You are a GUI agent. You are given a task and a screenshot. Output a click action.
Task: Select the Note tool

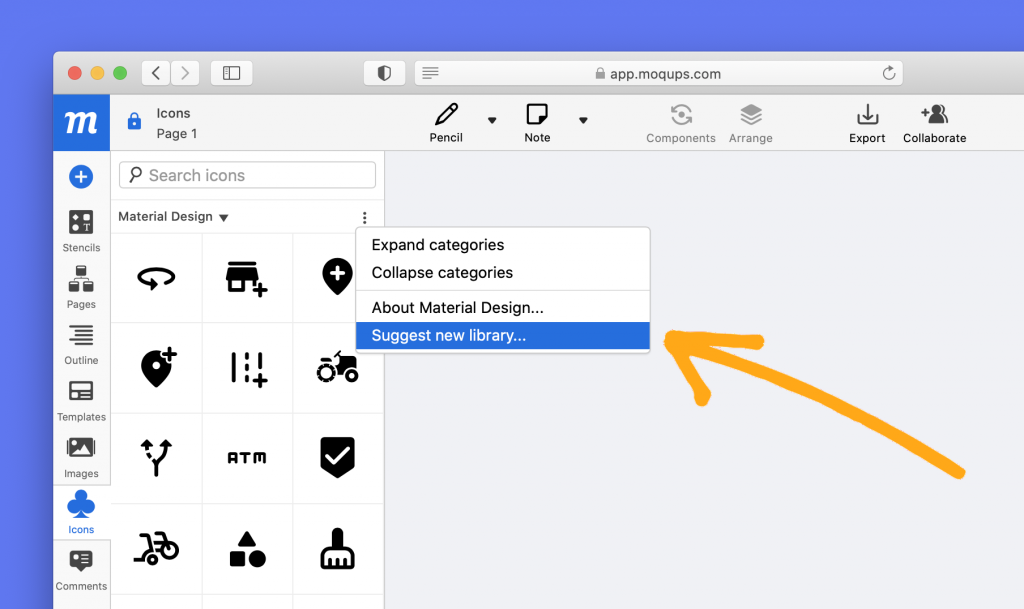coord(537,123)
